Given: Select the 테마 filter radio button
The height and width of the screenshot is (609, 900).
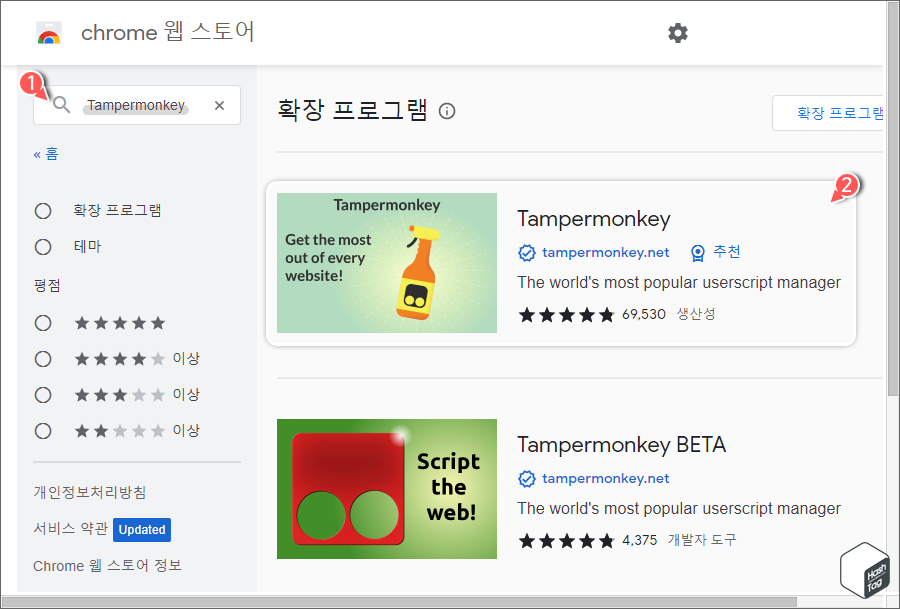Looking at the screenshot, I should point(43,246).
